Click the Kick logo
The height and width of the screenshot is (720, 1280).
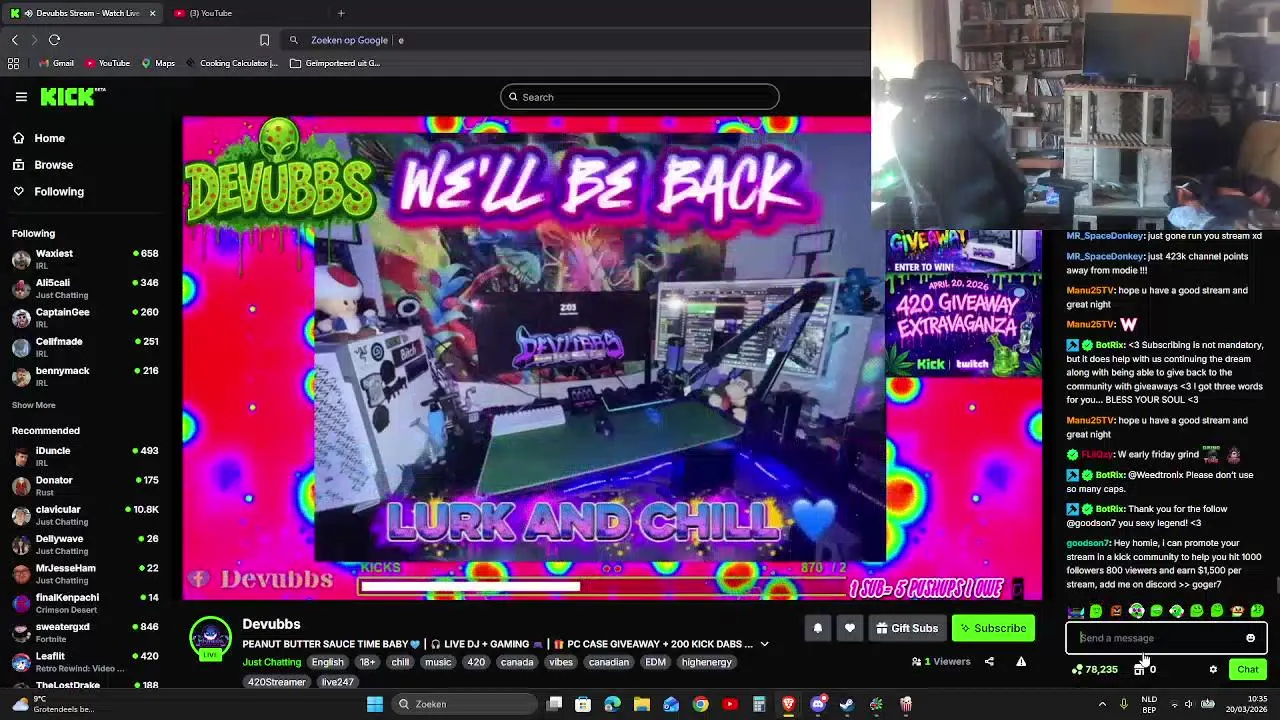(x=72, y=96)
